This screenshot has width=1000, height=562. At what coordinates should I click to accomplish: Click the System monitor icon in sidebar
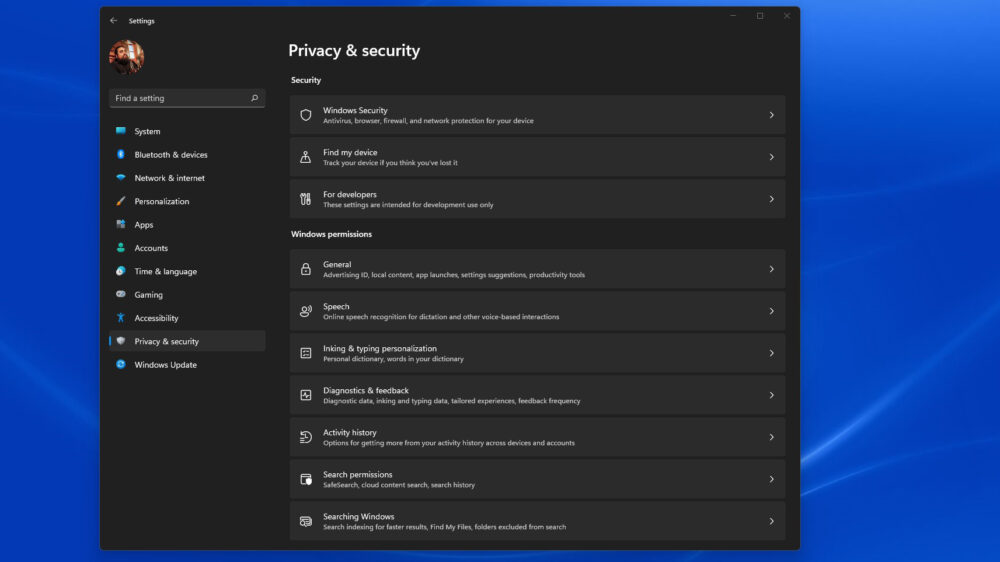coord(121,131)
